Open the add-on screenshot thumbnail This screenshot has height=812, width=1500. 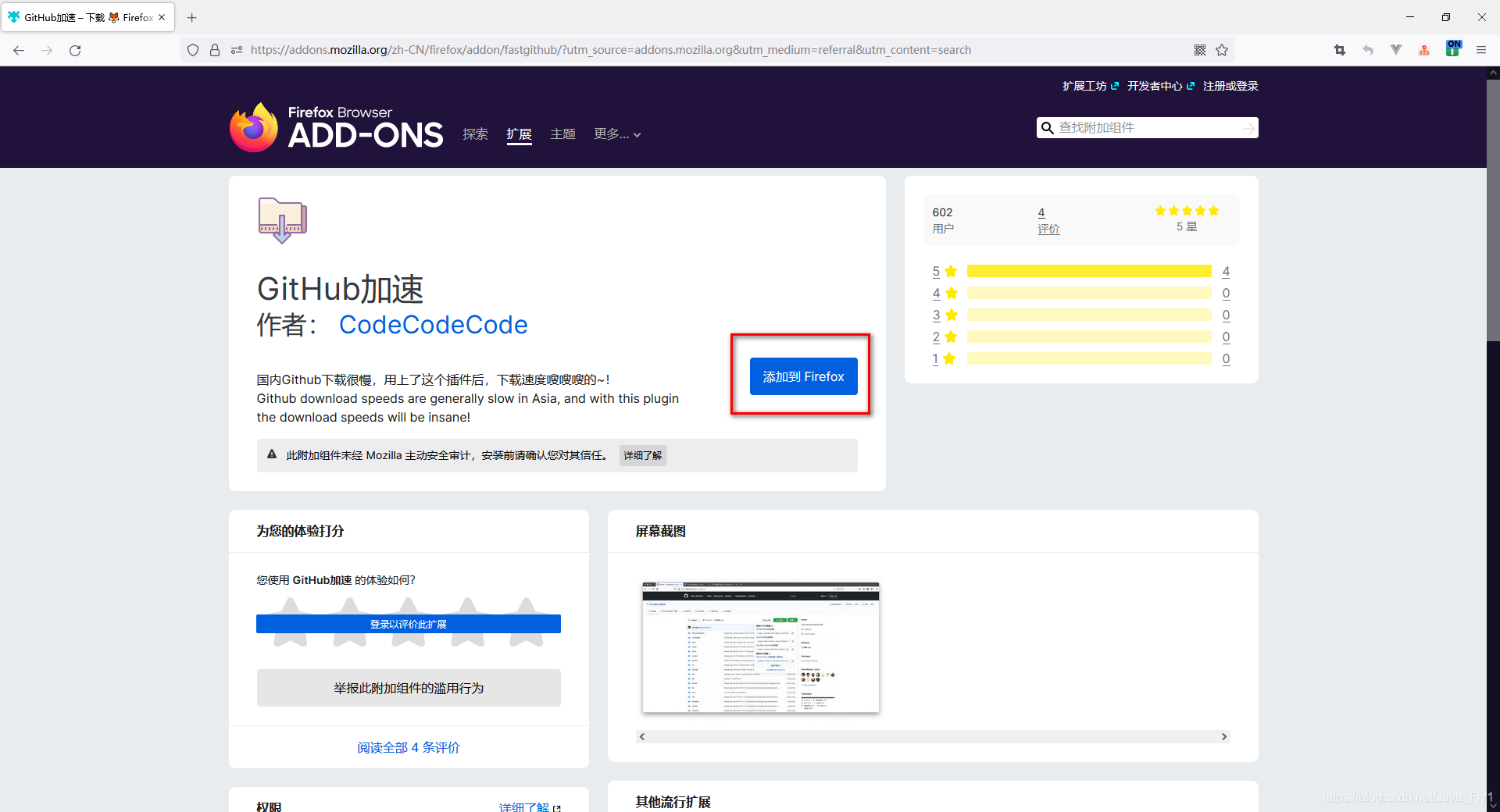(760, 647)
